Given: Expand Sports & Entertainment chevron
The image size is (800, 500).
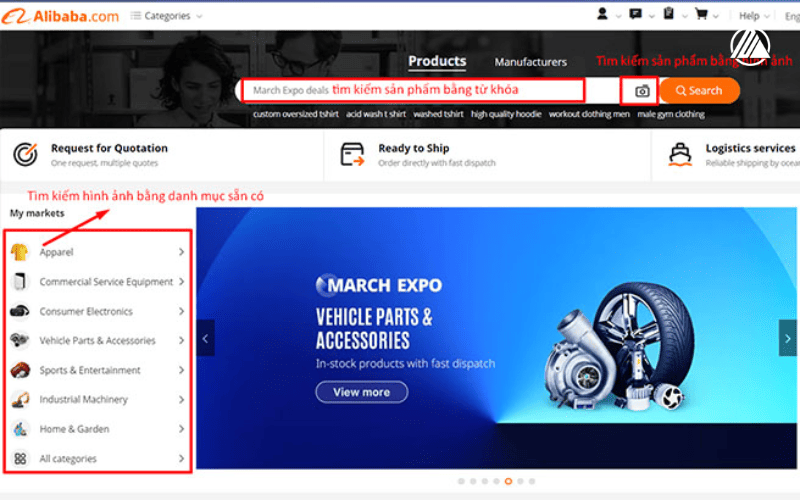Looking at the screenshot, I should click(x=182, y=370).
